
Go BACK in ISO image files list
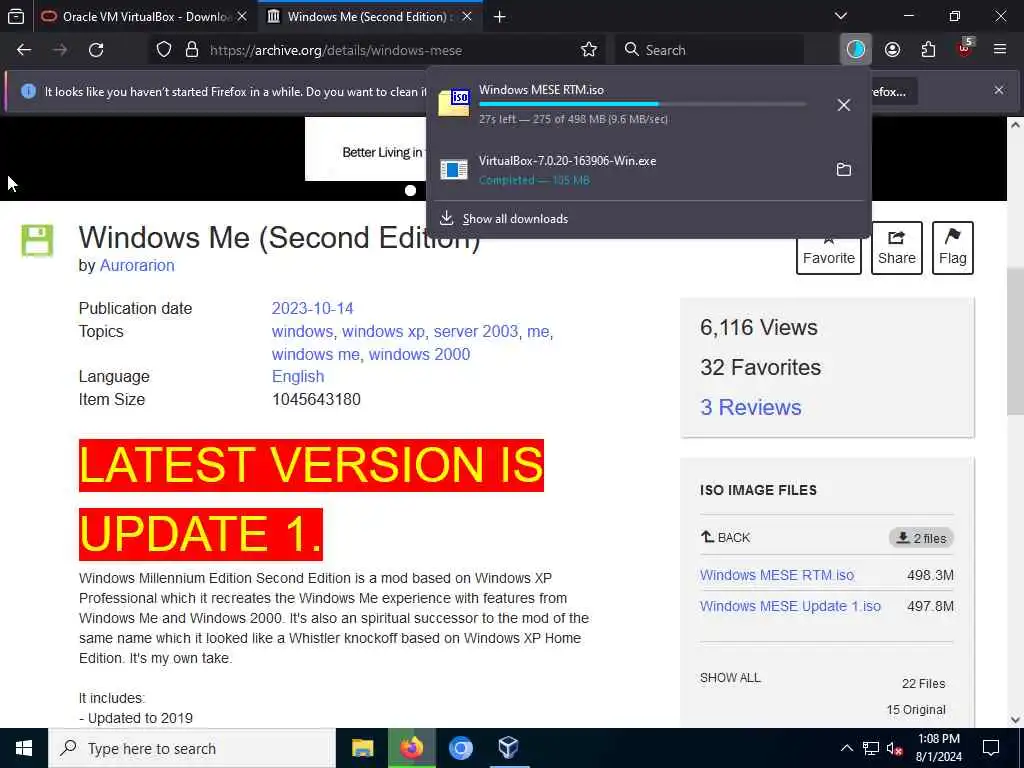pos(726,537)
